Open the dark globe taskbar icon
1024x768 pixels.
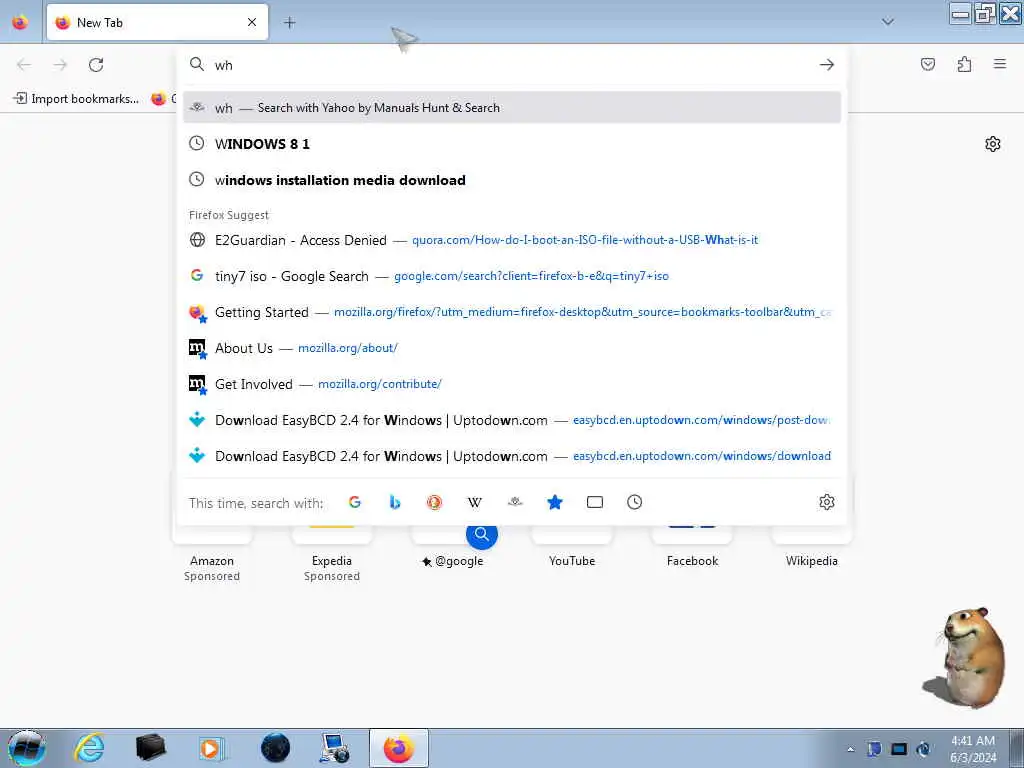[275, 748]
